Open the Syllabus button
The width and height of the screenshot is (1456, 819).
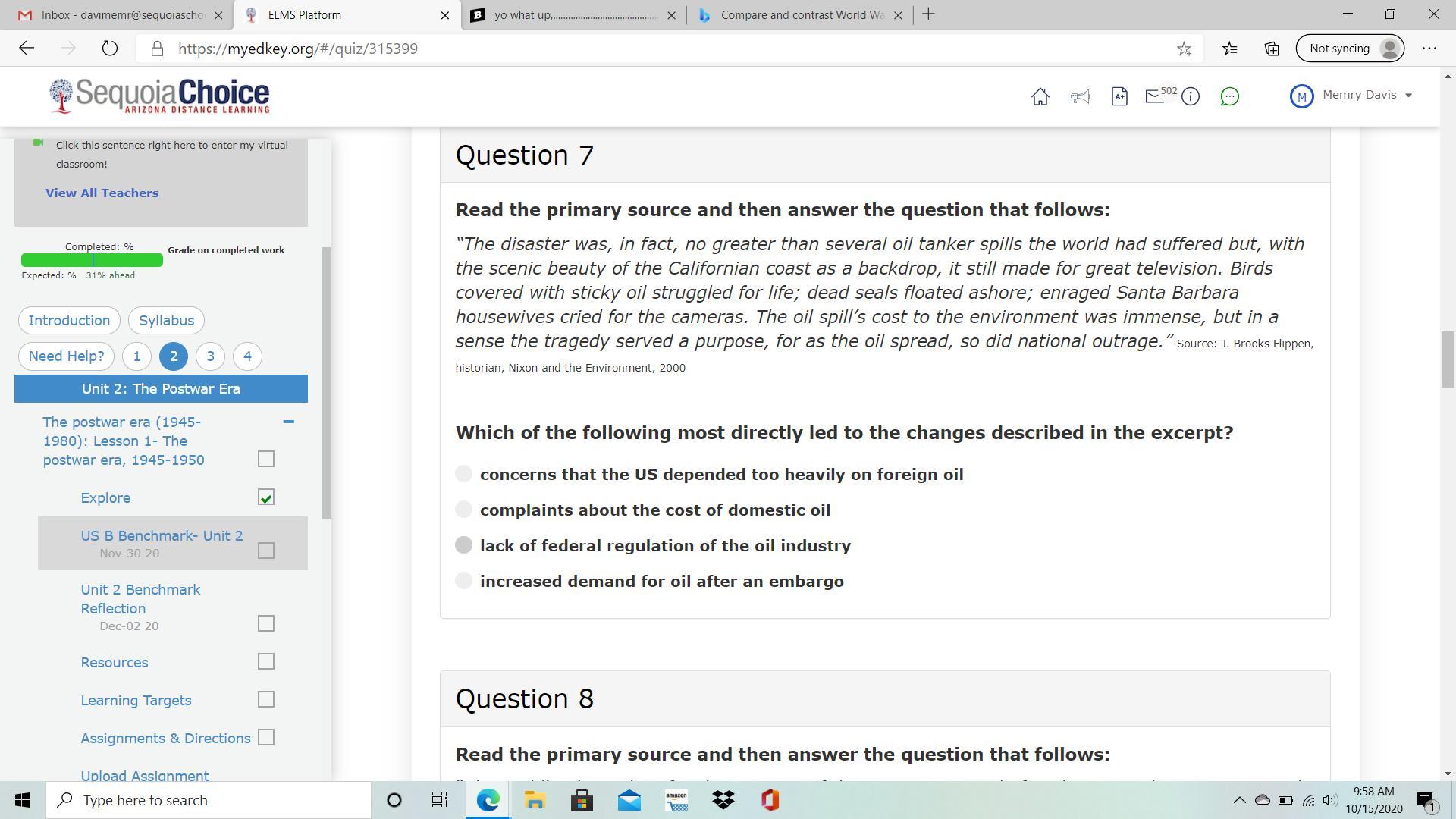166,320
